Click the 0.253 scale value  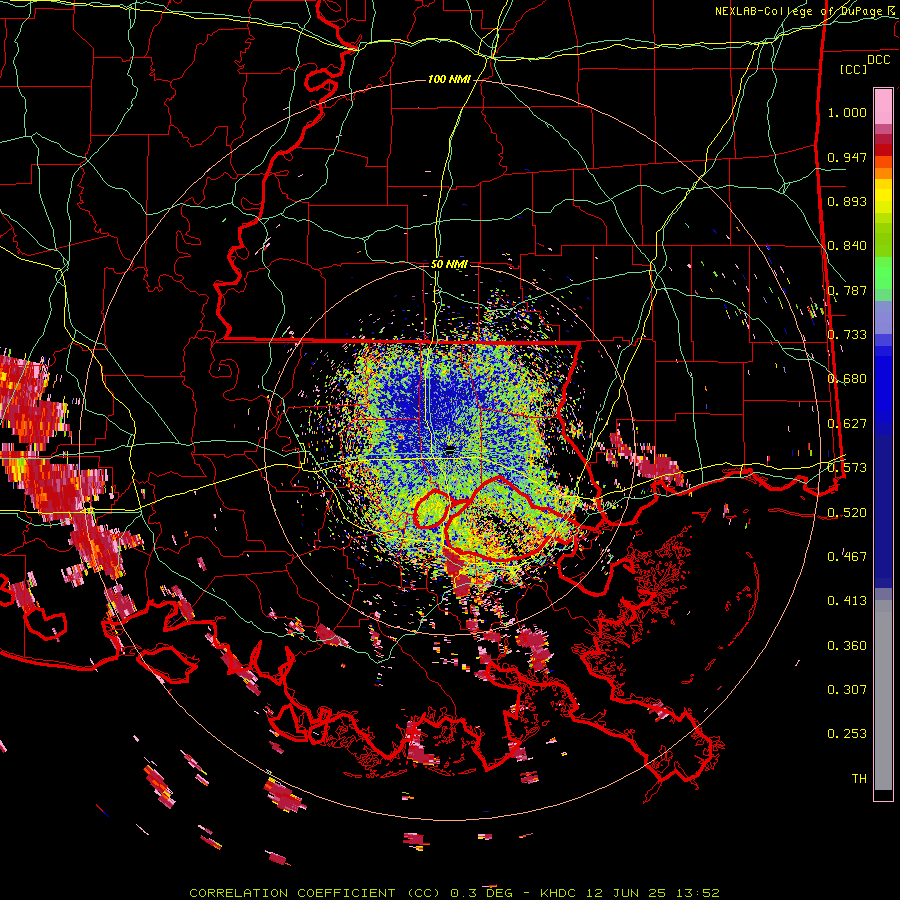847,734
